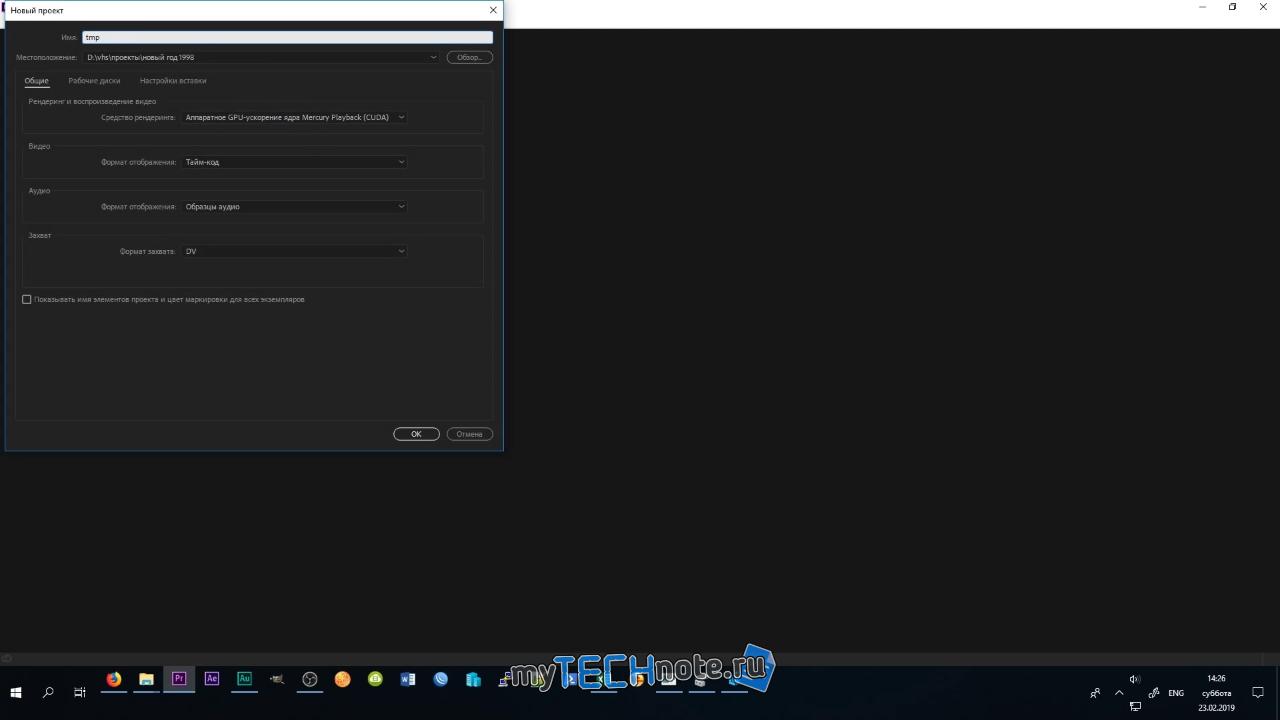Open Windows search from the taskbar

click(48, 692)
